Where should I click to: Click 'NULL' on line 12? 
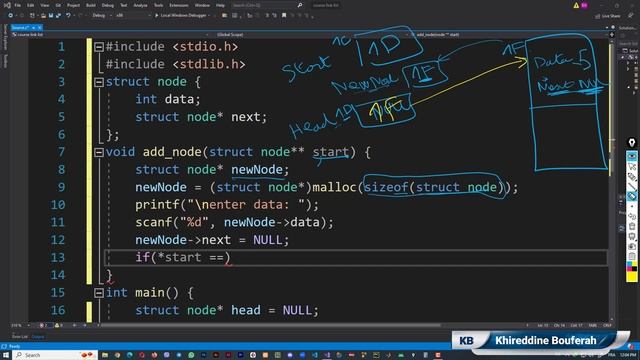pyautogui.click(x=268, y=240)
